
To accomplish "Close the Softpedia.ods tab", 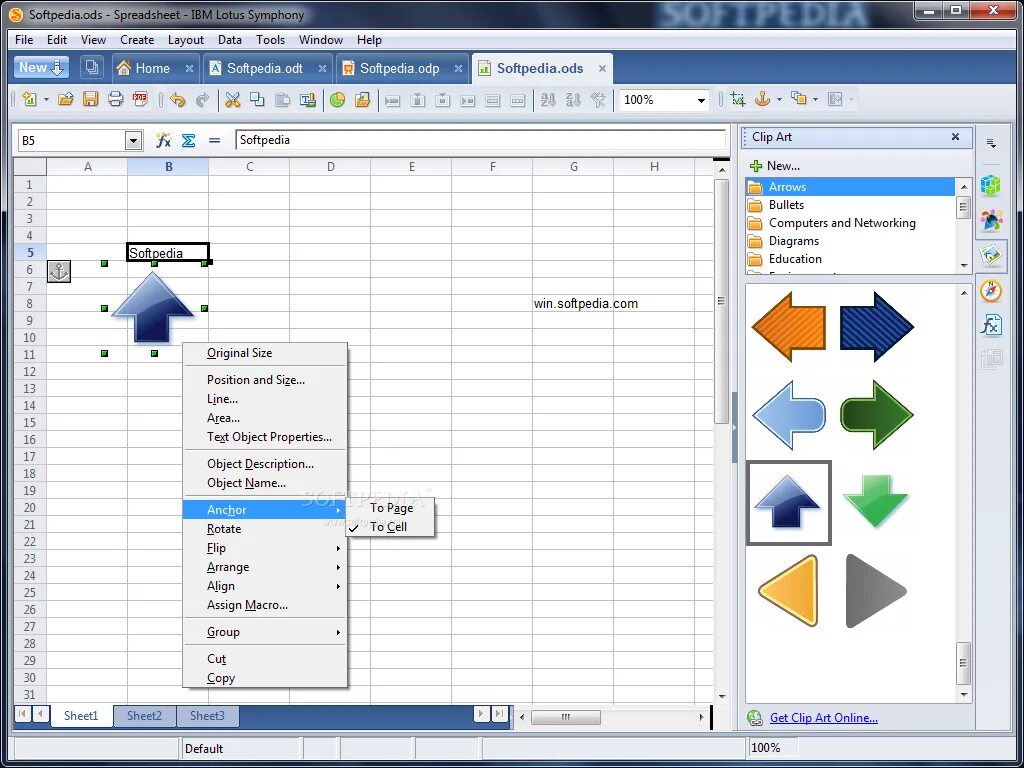I will point(602,69).
